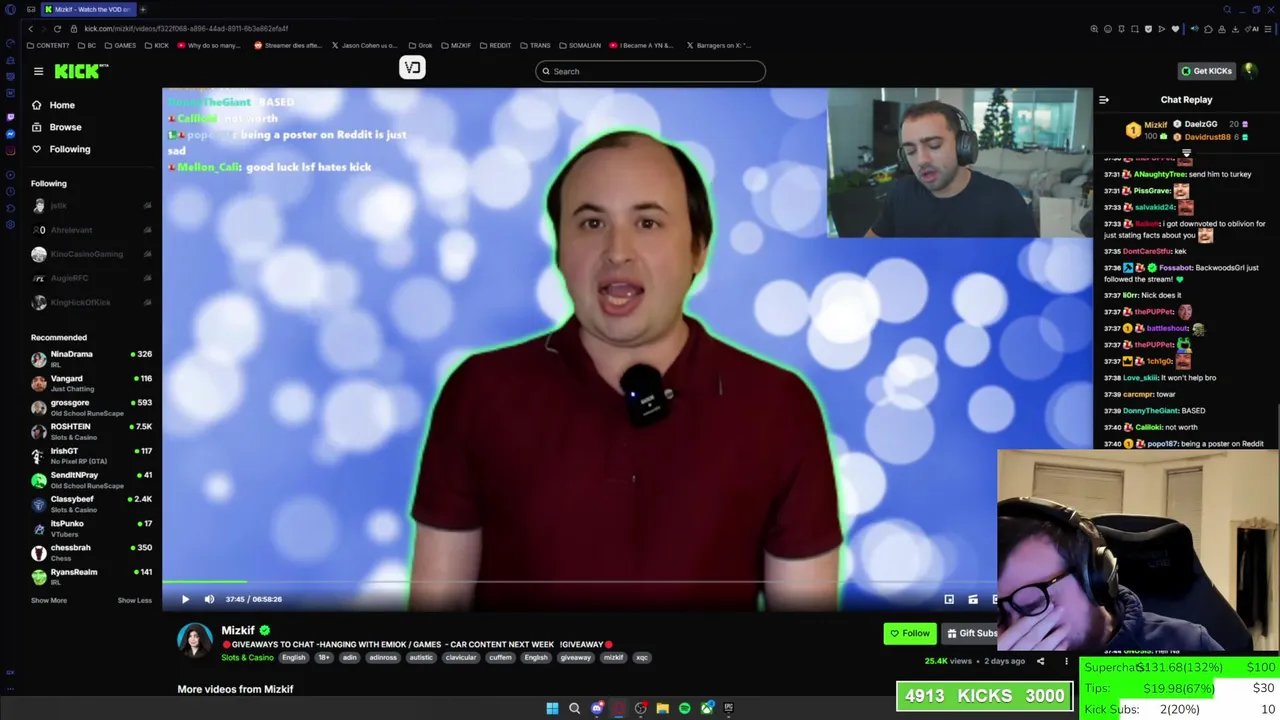Select the giveaway tag
1280x720 pixels.
click(576, 657)
